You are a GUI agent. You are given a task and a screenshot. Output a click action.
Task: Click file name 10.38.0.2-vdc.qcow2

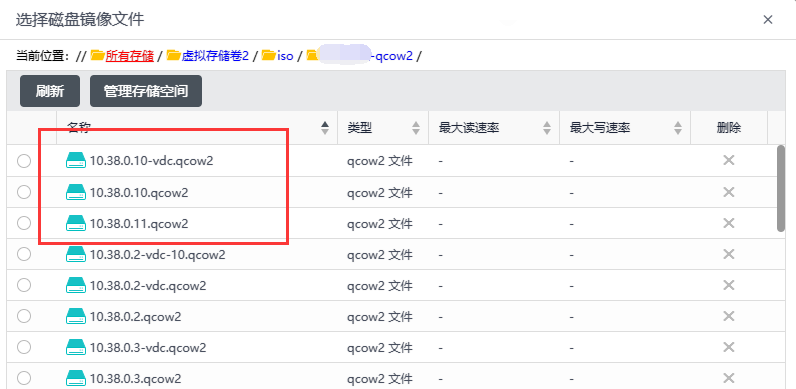[148, 285]
